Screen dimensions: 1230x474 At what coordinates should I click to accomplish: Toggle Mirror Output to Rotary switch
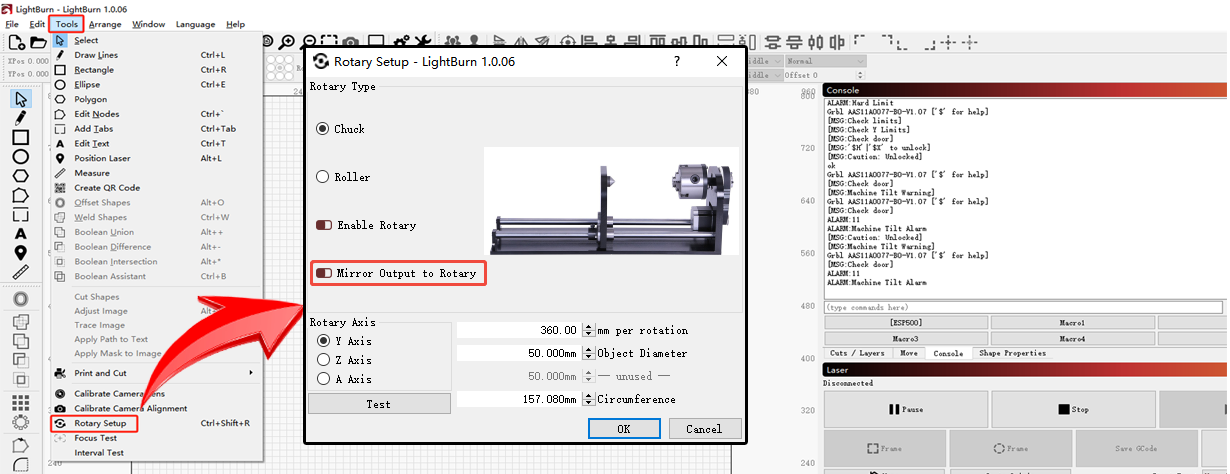pyautogui.click(x=324, y=273)
